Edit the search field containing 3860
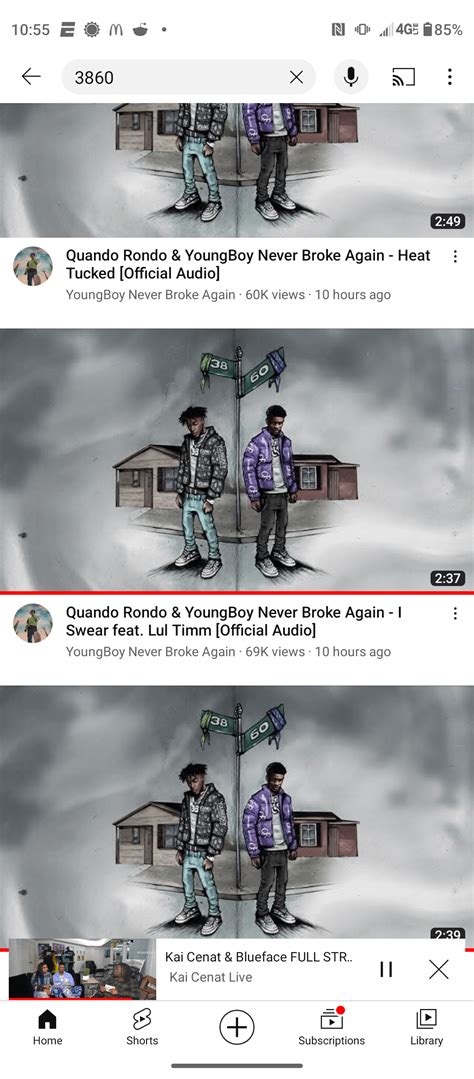The height and width of the screenshot is (1079, 474). coord(175,77)
